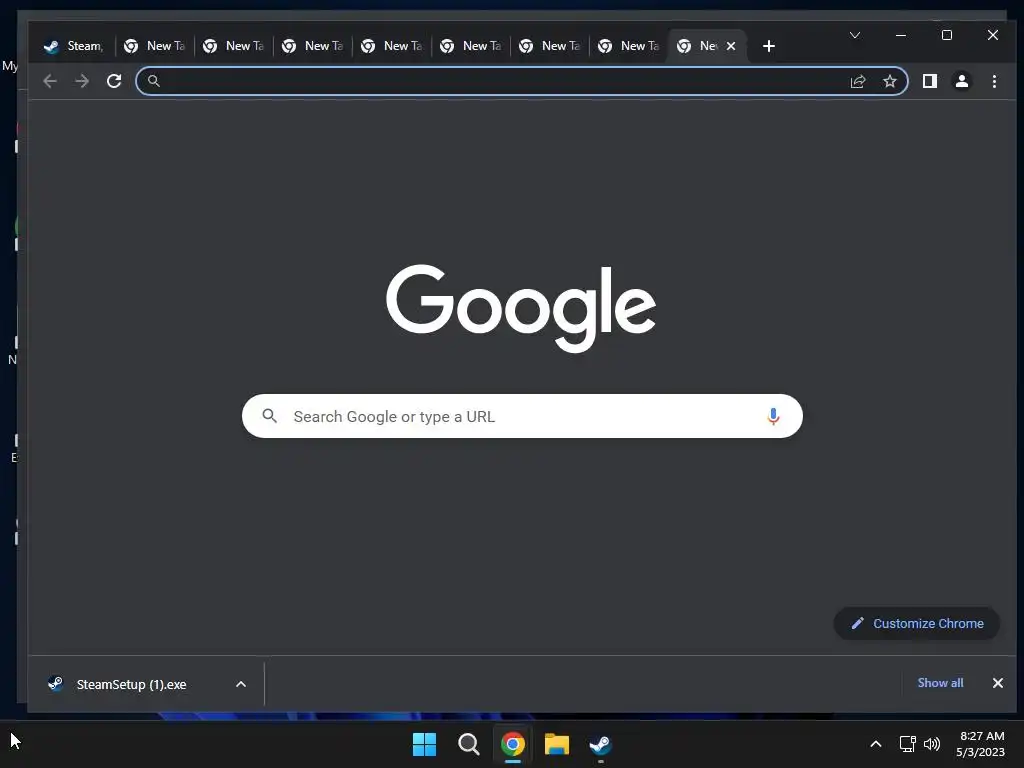
Task: Select the sixth New Tab
Action: pos(550,46)
